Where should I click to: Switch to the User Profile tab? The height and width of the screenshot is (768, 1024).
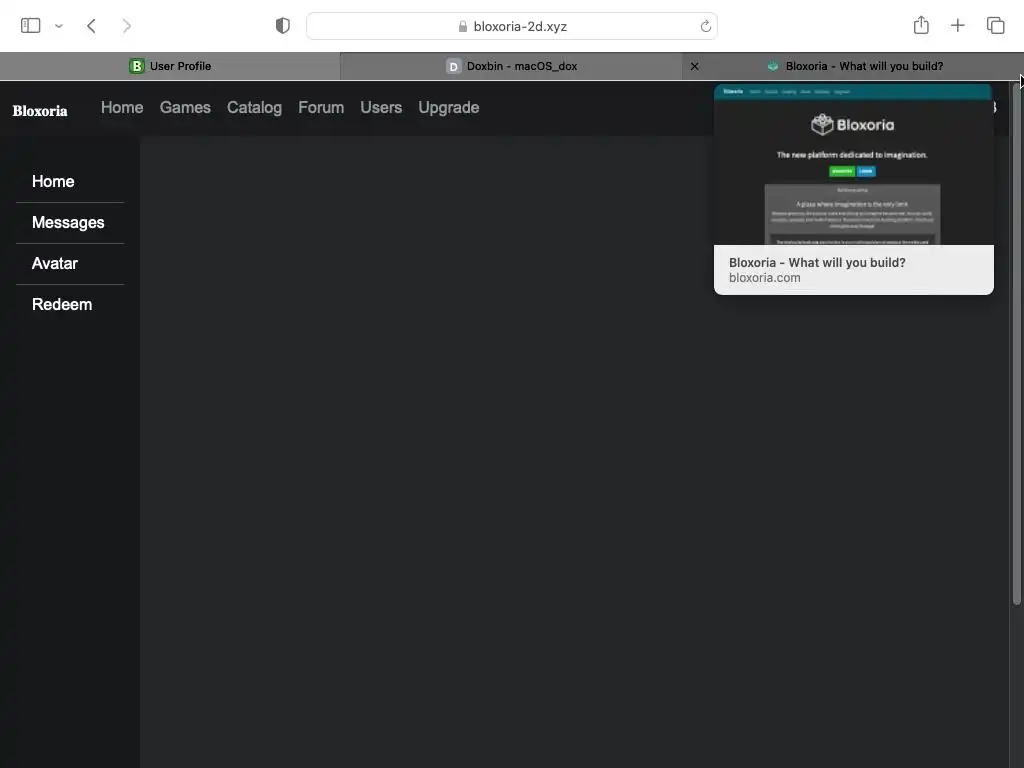click(x=170, y=66)
